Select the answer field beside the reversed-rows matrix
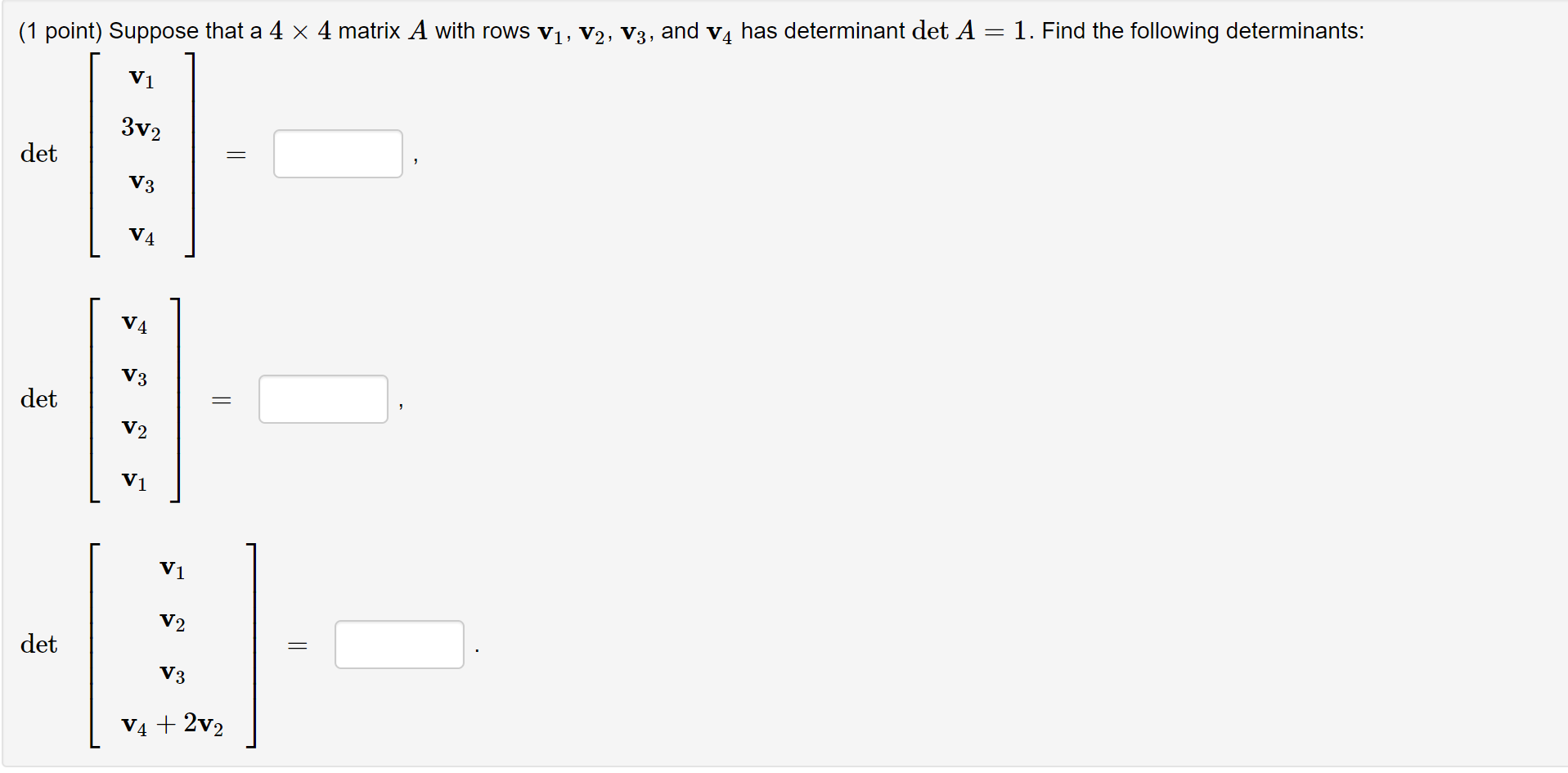 click(322, 398)
